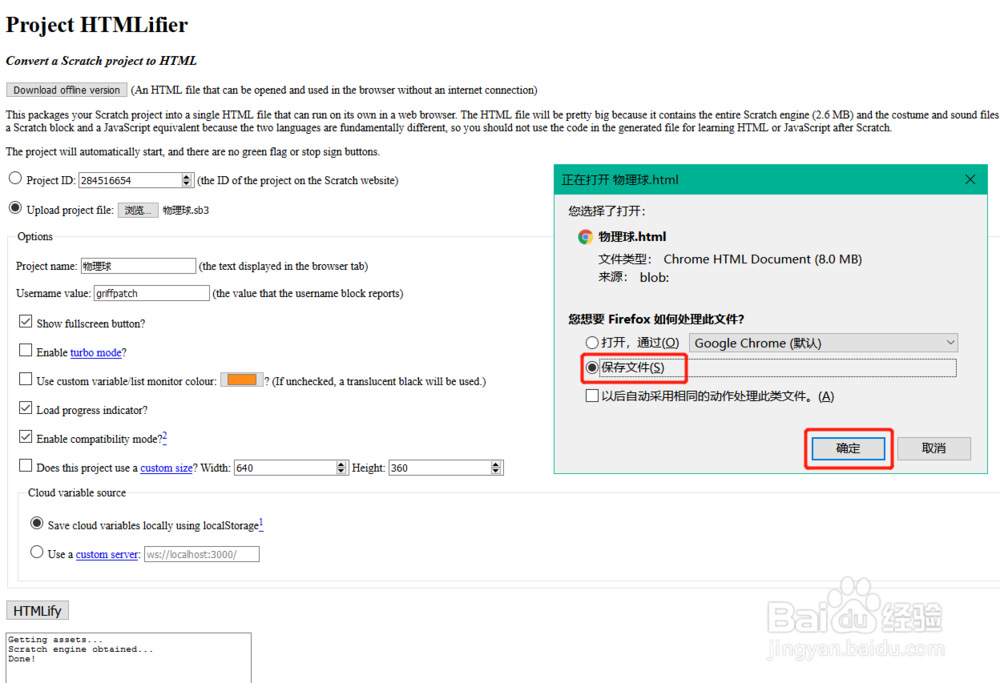Screen dimensions: 1000x683
Task: Toggle Enable compatibility mode checkbox
Action: [26, 437]
